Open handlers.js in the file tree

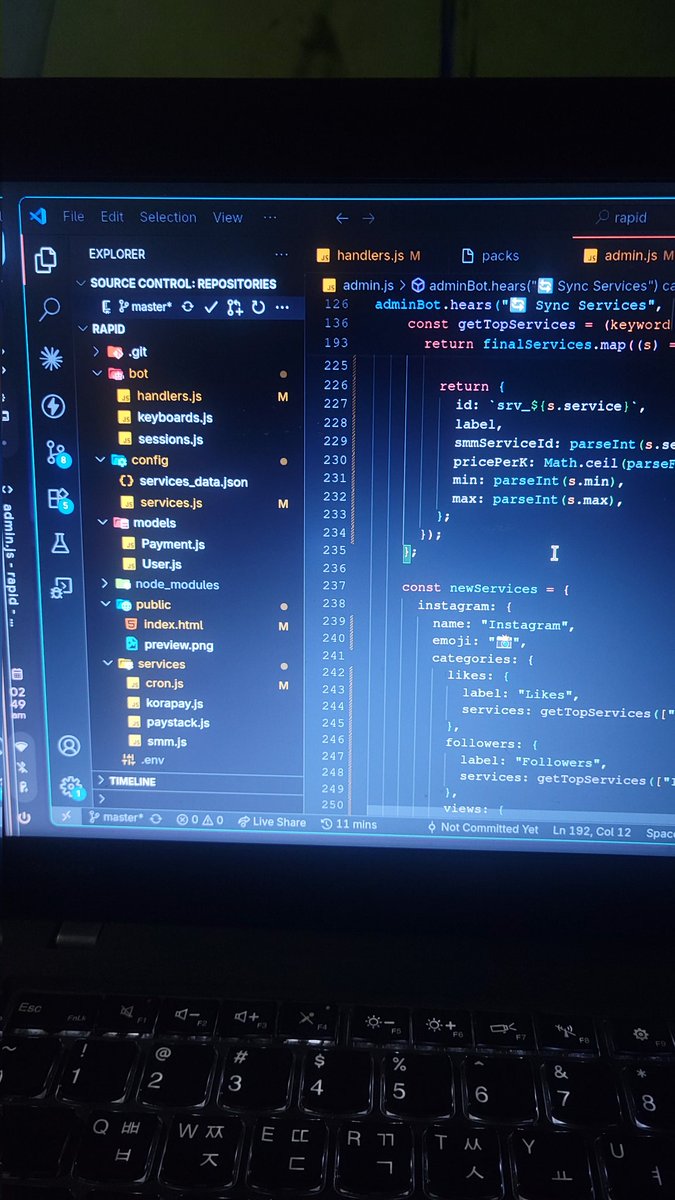pos(169,396)
